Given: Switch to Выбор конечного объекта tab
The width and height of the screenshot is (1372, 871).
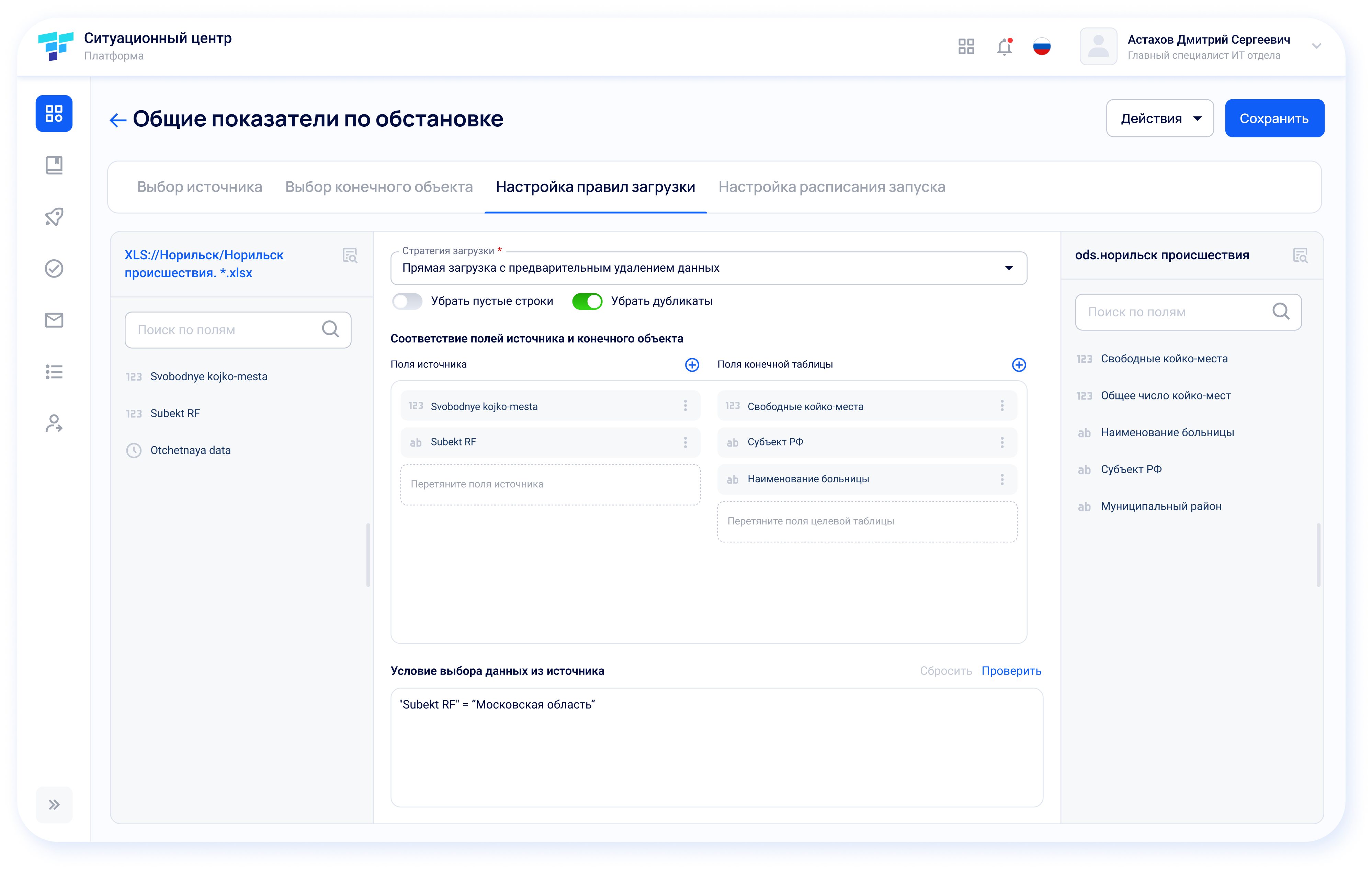Looking at the screenshot, I should tap(379, 187).
